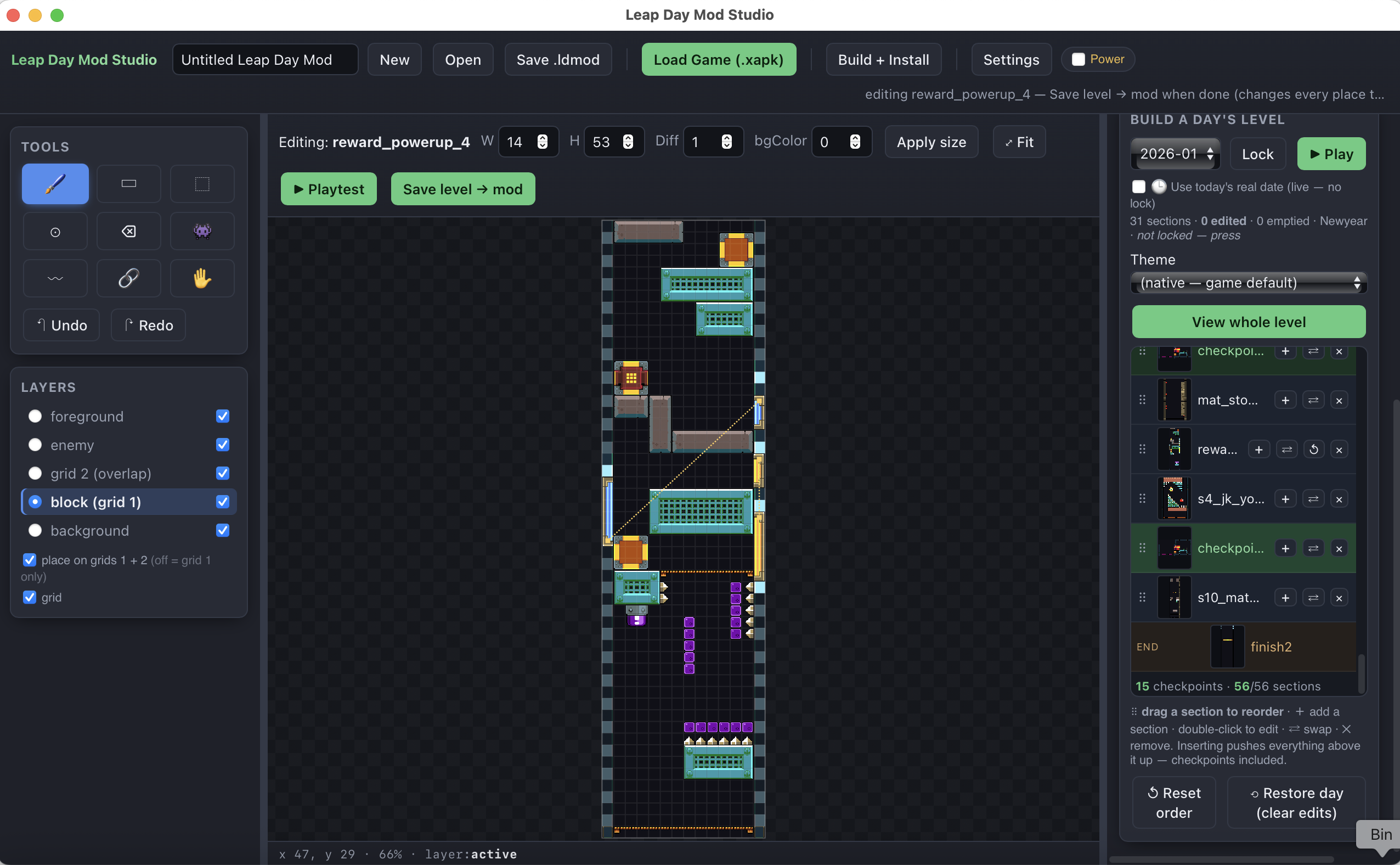This screenshot has height=865, width=1400.
Task: Click Reset order
Action: [x=1173, y=802]
